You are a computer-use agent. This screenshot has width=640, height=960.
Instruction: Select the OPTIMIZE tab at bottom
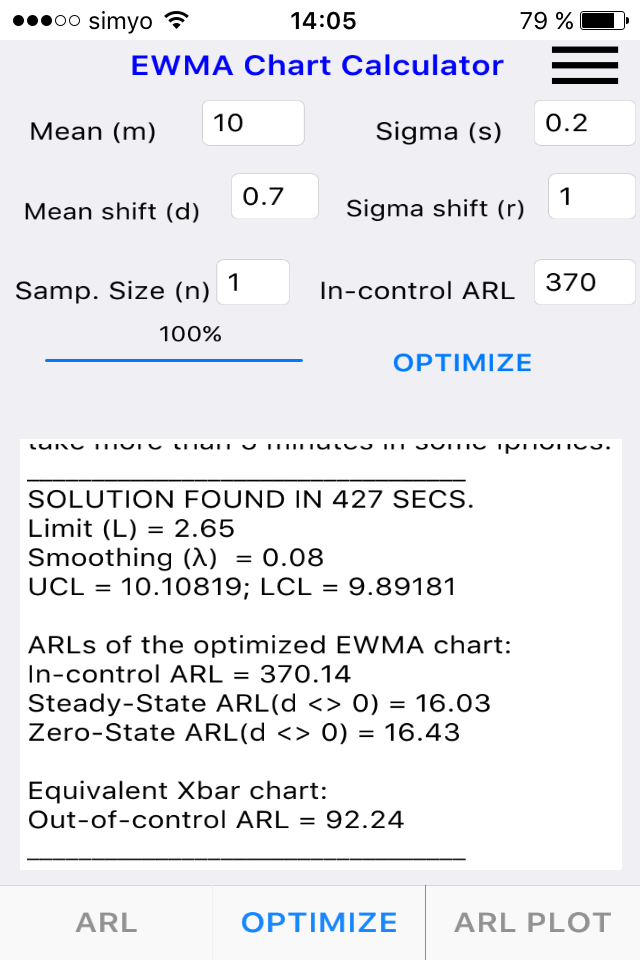(x=319, y=922)
